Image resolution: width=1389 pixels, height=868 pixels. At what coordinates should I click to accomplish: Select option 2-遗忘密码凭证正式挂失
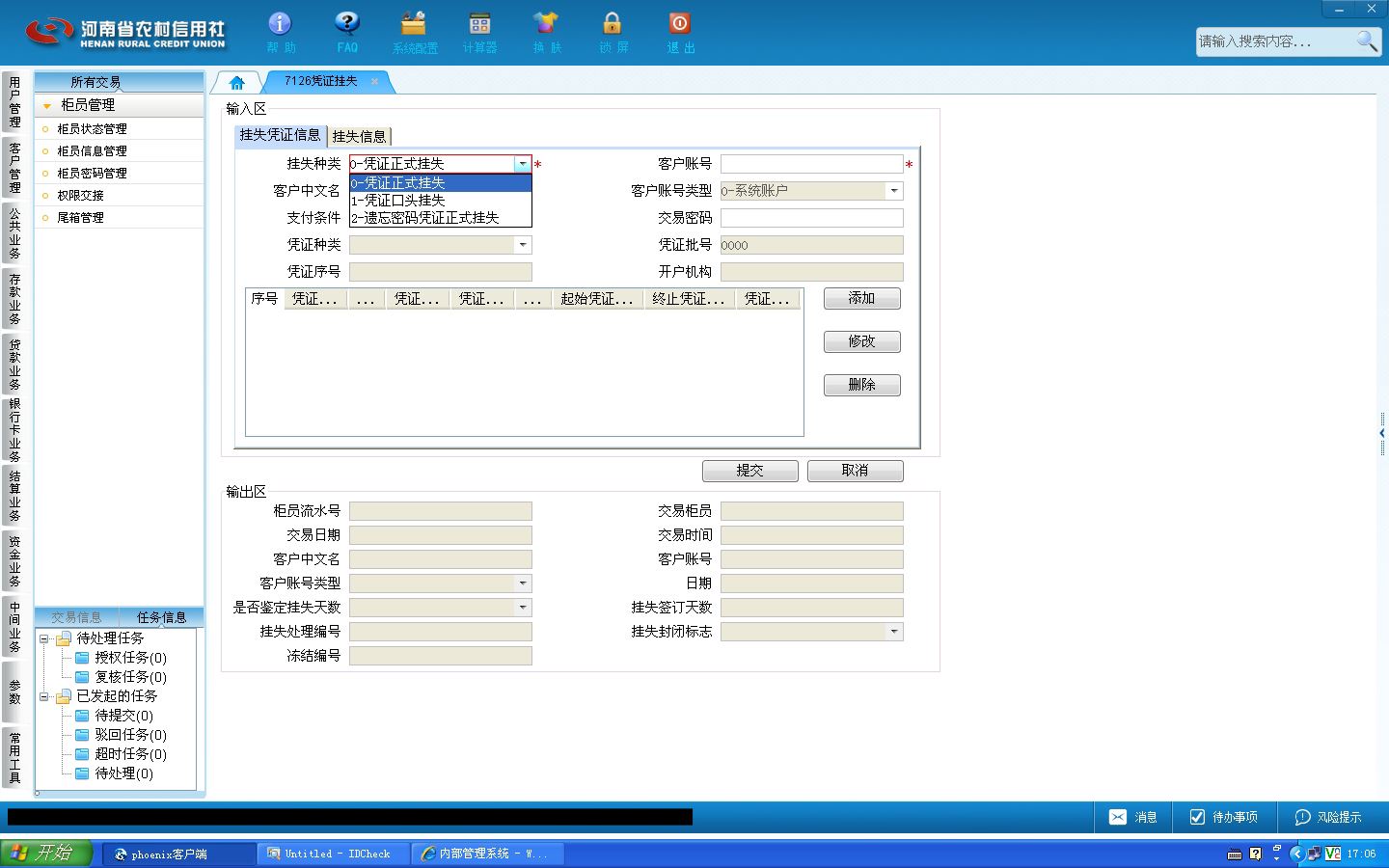coord(440,218)
